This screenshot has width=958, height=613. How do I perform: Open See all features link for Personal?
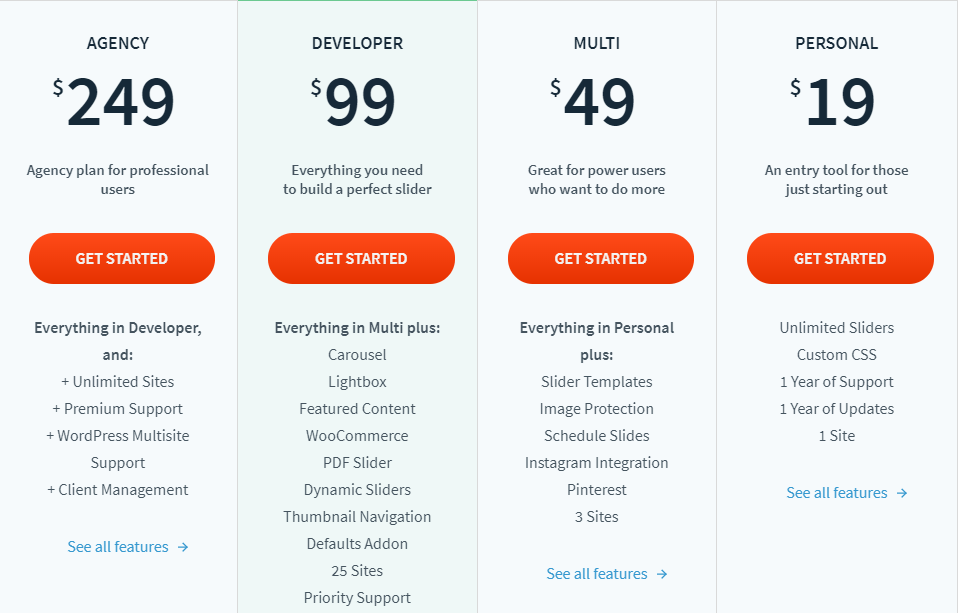click(x=836, y=493)
